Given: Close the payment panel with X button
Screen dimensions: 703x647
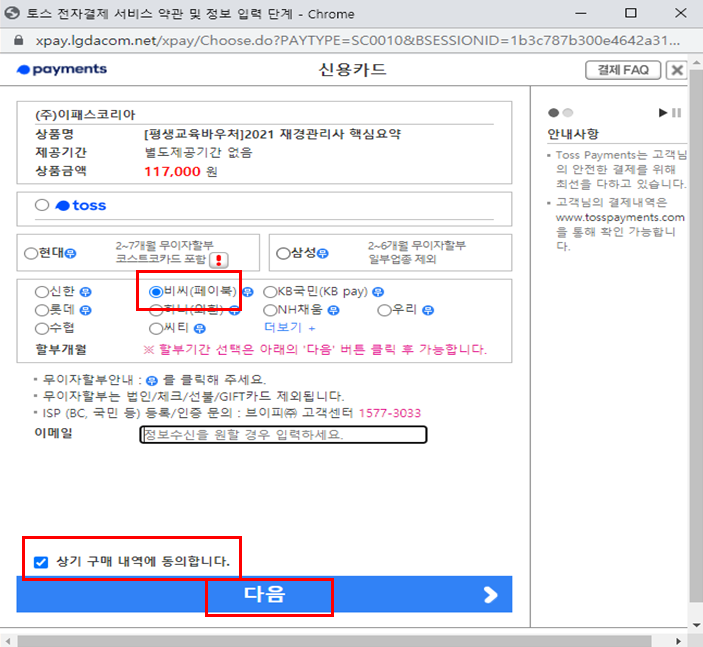Looking at the screenshot, I should [677, 70].
